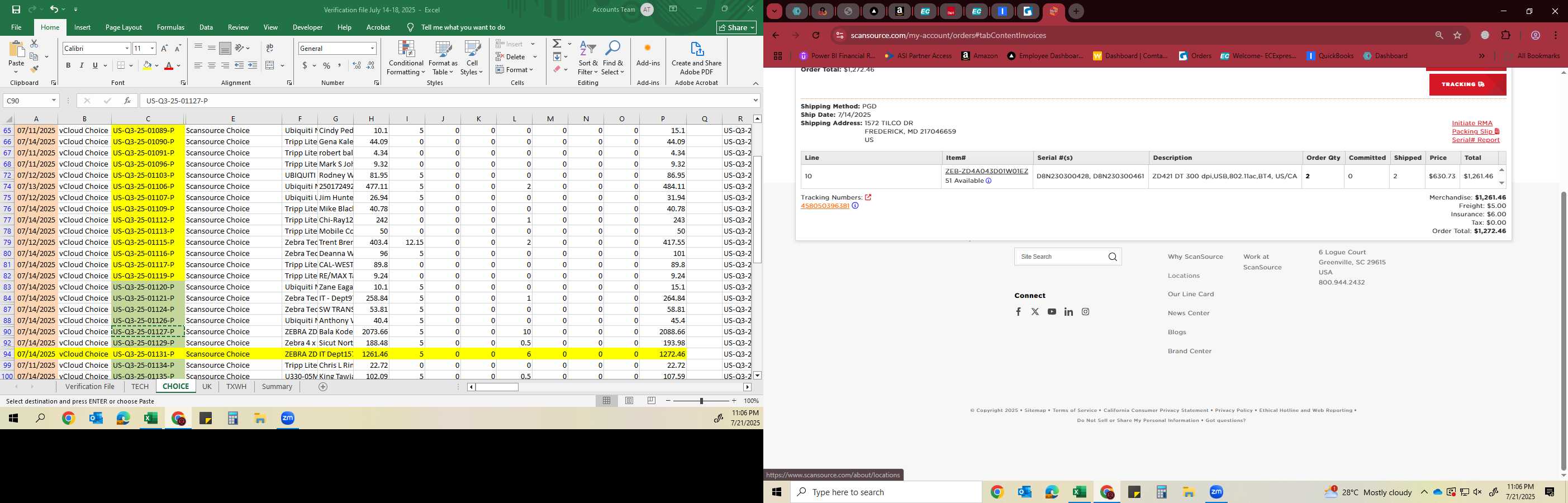Click the Save icon in Excel title bar
The image size is (1568, 503).
[16, 10]
